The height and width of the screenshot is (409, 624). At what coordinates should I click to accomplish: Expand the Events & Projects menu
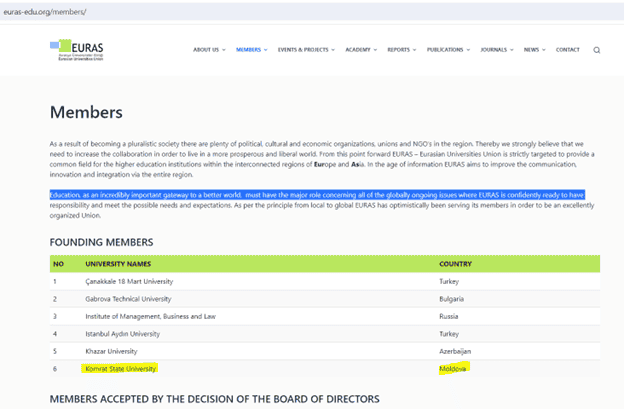306,49
